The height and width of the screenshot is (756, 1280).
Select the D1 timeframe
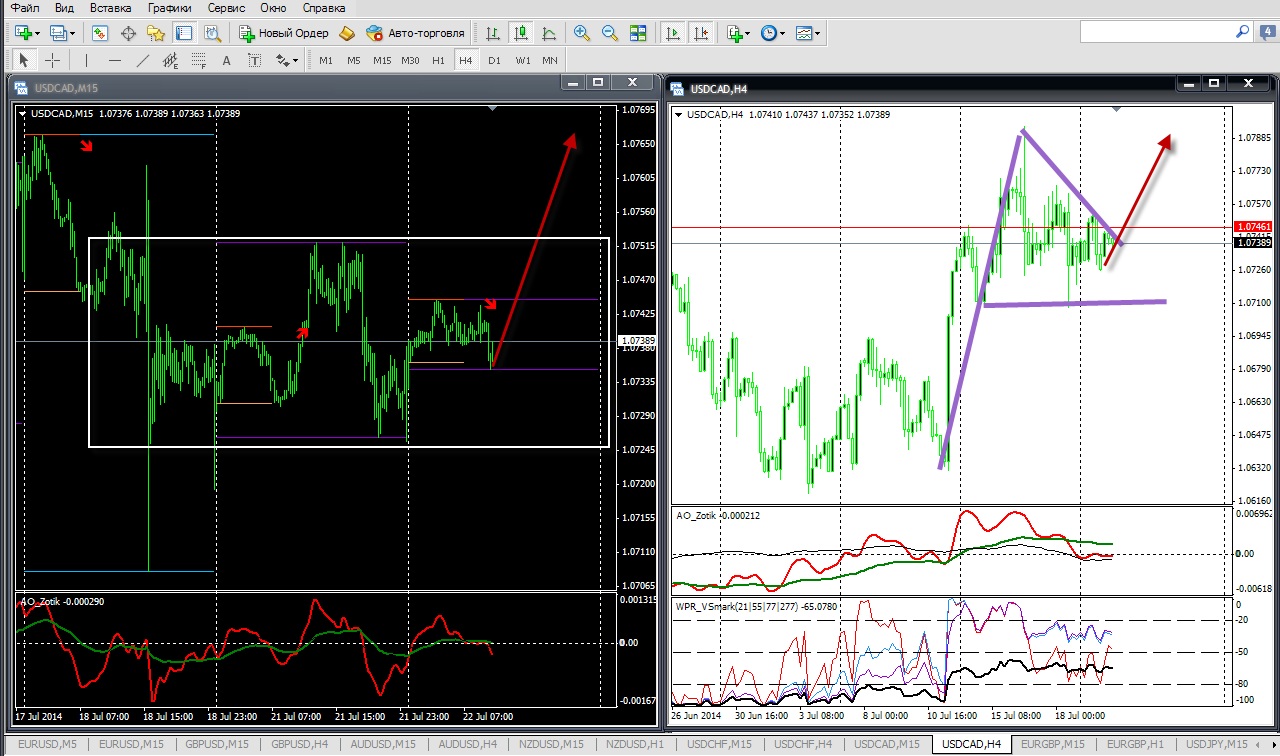(x=494, y=60)
